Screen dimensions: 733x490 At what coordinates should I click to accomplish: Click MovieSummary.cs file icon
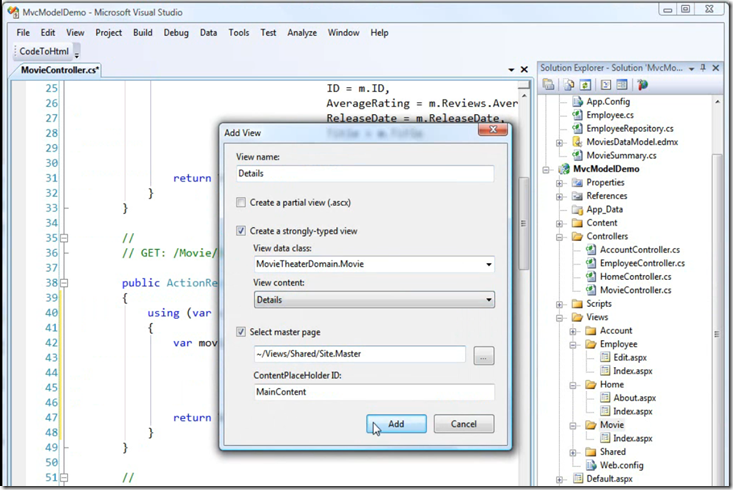(x=577, y=155)
